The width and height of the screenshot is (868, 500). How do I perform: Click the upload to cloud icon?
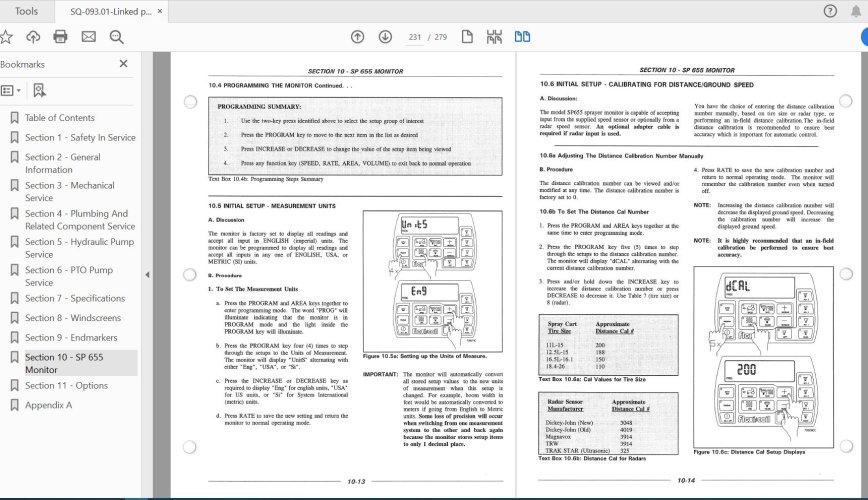coord(33,37)
